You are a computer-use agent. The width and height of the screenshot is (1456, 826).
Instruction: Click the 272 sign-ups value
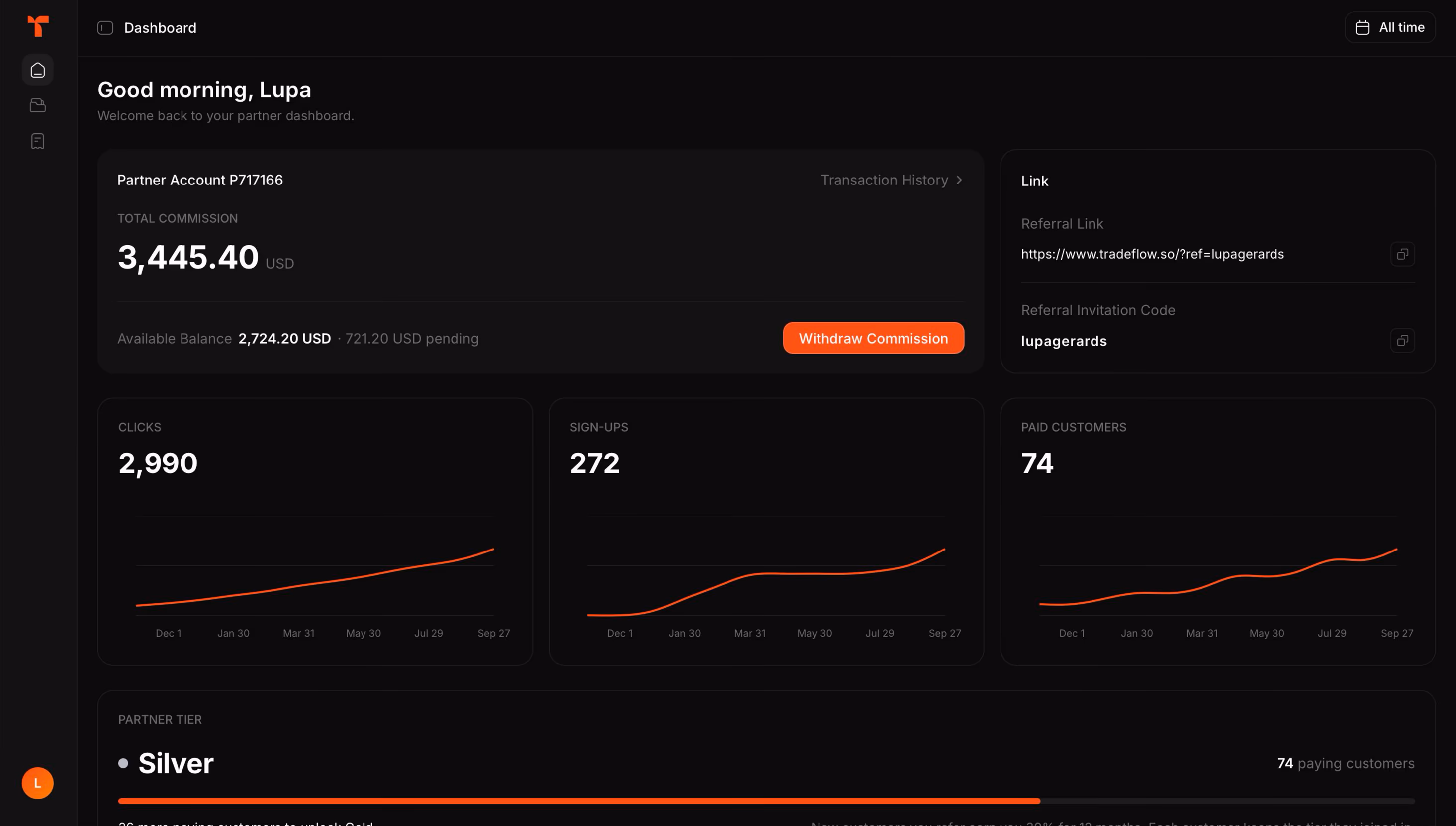594,463
